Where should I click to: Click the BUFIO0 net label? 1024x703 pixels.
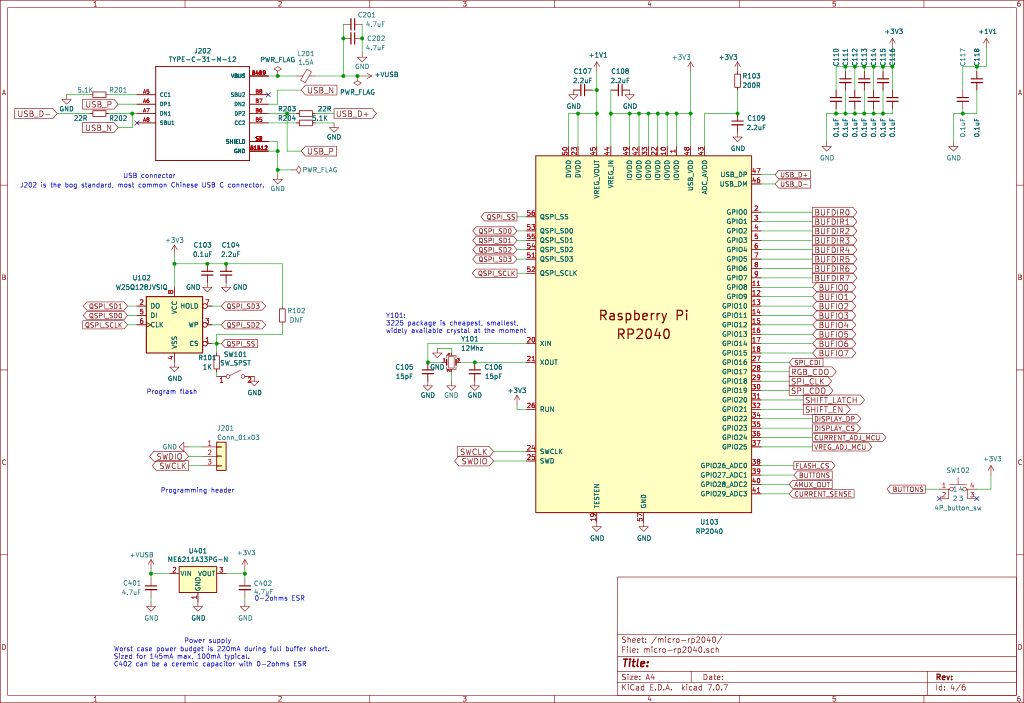click(x=835, y=287)
